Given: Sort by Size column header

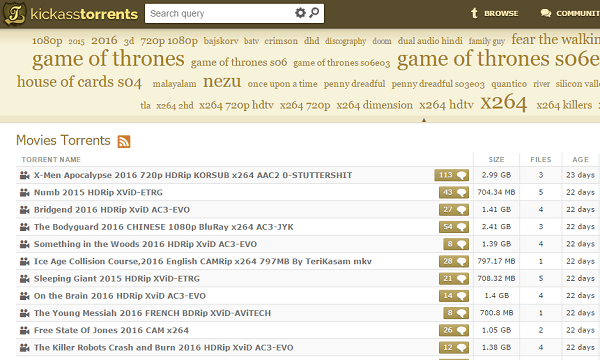Looking at the screenshot, I should (x=496, y=160).
